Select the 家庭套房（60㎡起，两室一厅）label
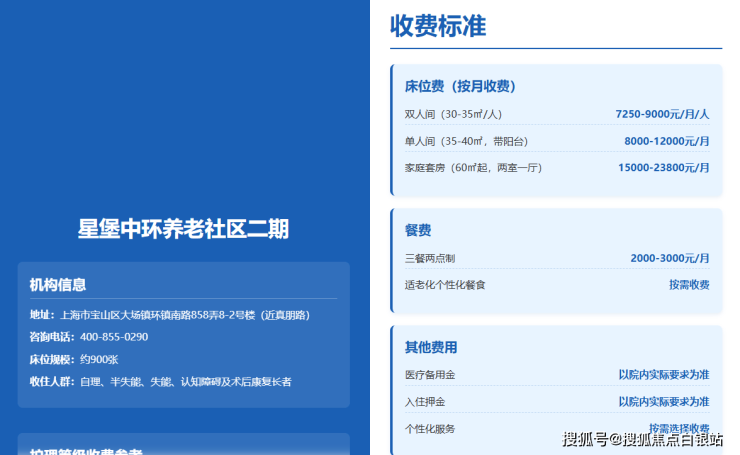The height and width of the screenshot is (455, 740). [x=473, y=168]
